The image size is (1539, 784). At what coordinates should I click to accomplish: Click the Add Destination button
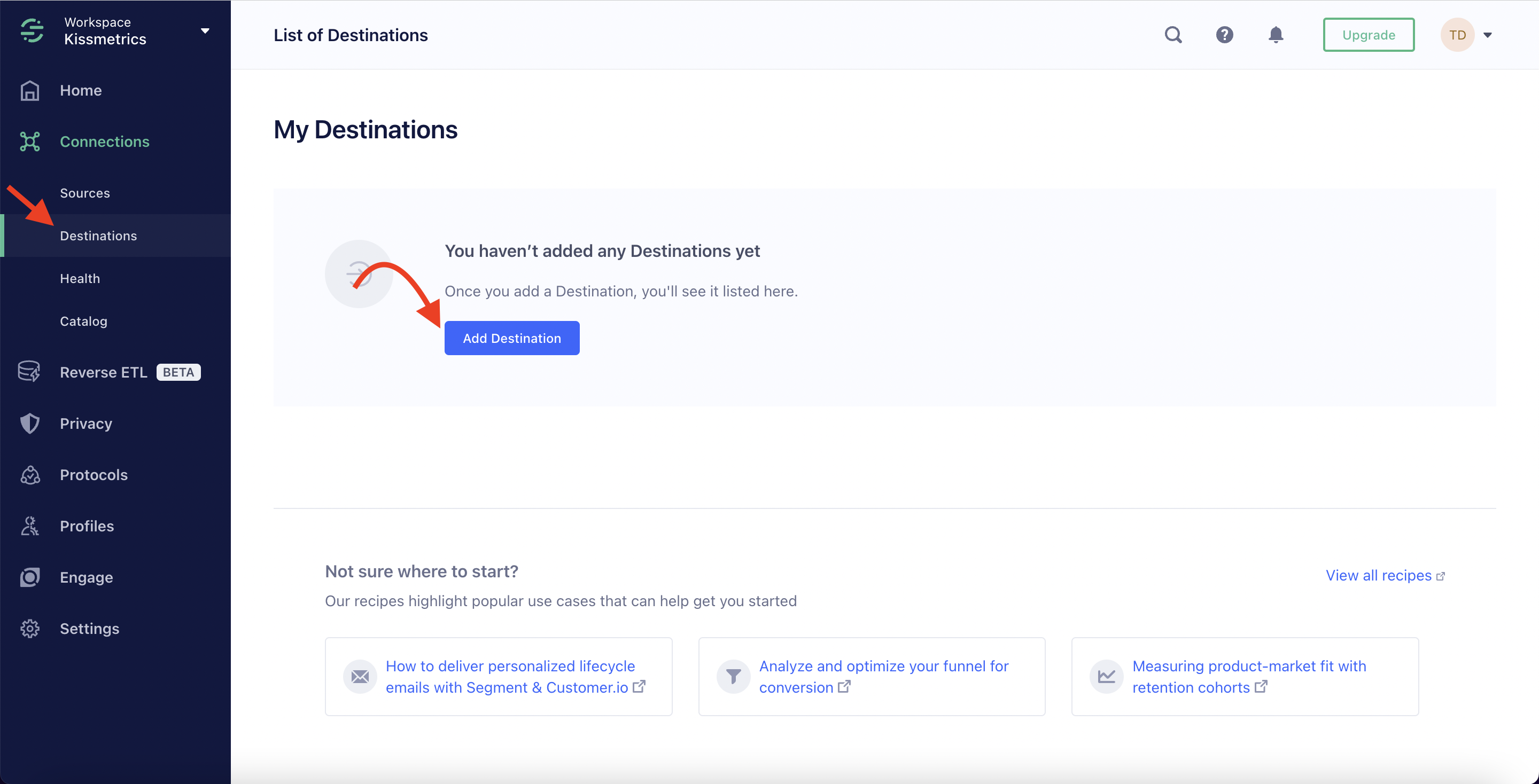coord(511,339)
